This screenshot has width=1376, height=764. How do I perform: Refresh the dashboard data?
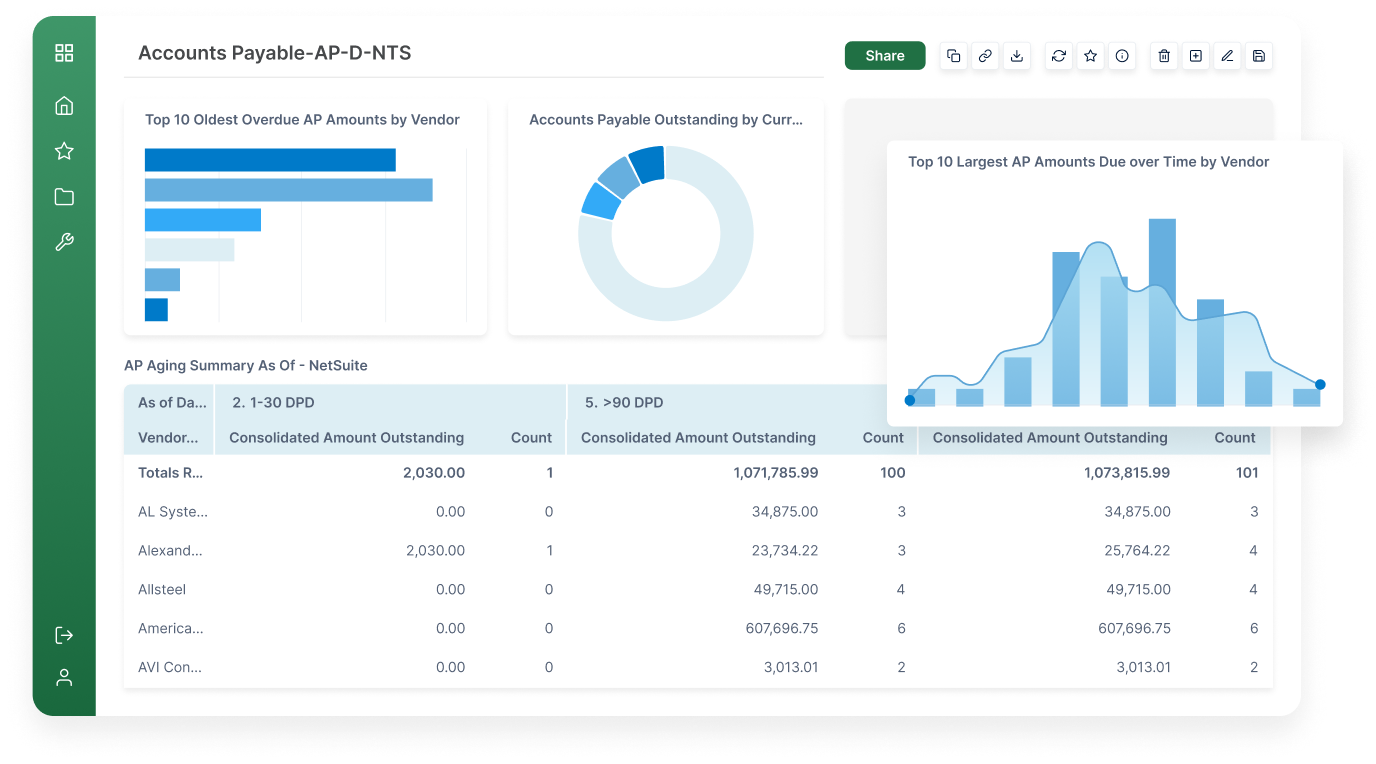tap(1059, 56)
